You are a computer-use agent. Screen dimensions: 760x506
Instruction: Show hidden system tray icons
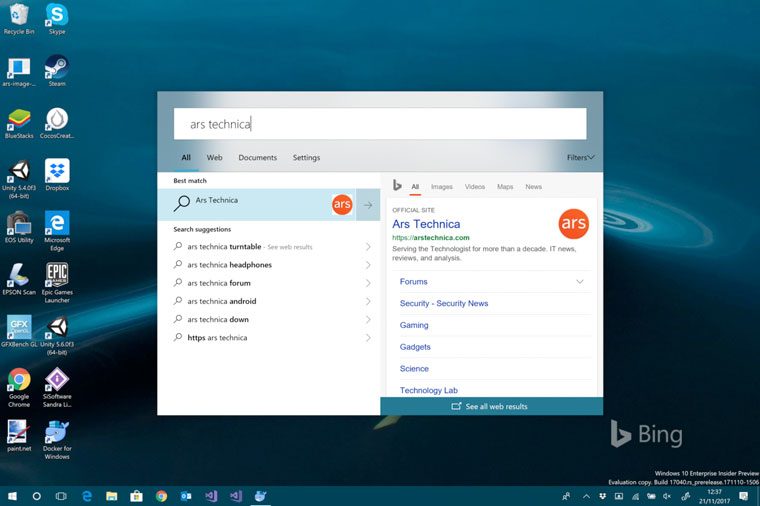click(586, 496)
